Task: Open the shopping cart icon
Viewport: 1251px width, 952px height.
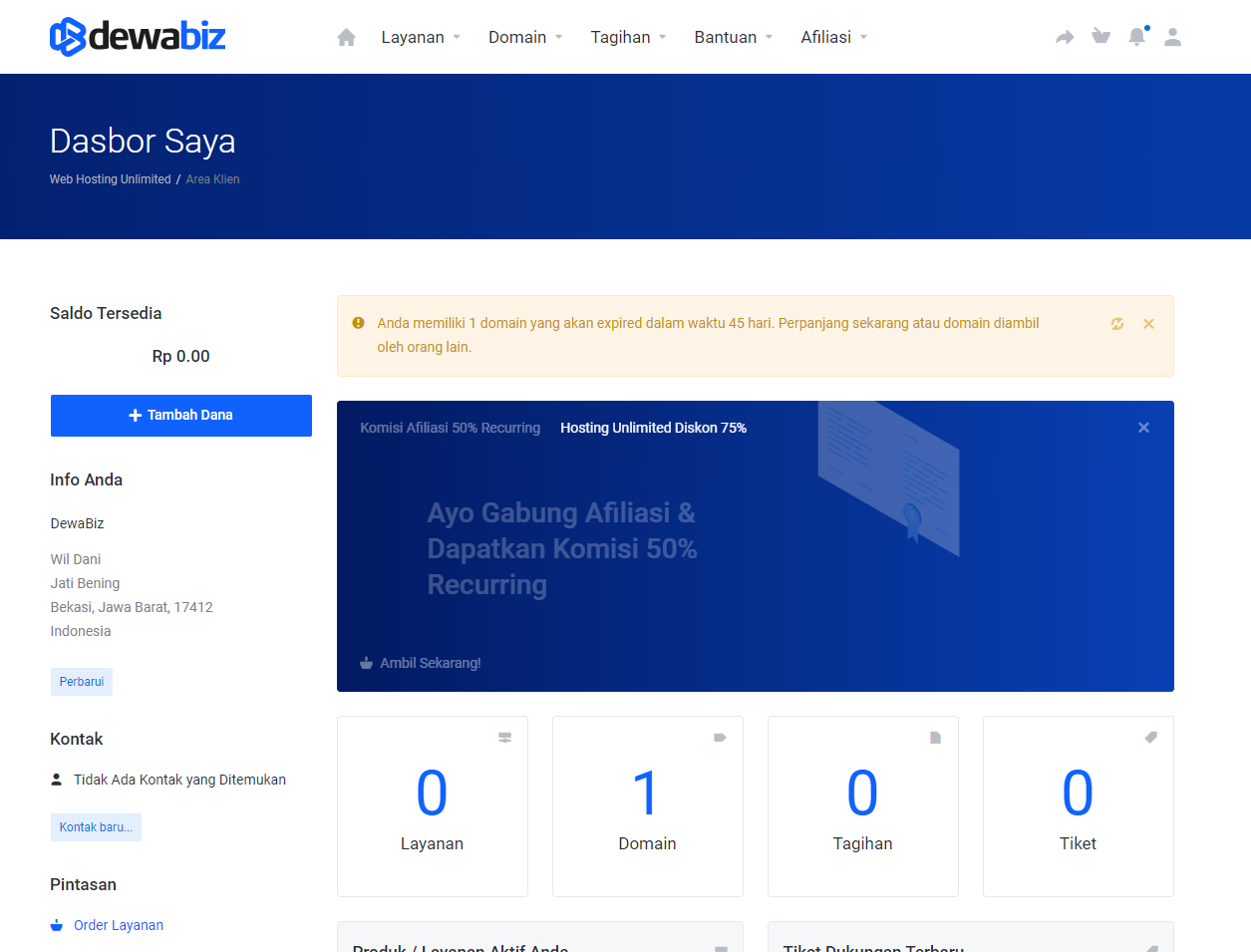Action: coord(1100,36)
